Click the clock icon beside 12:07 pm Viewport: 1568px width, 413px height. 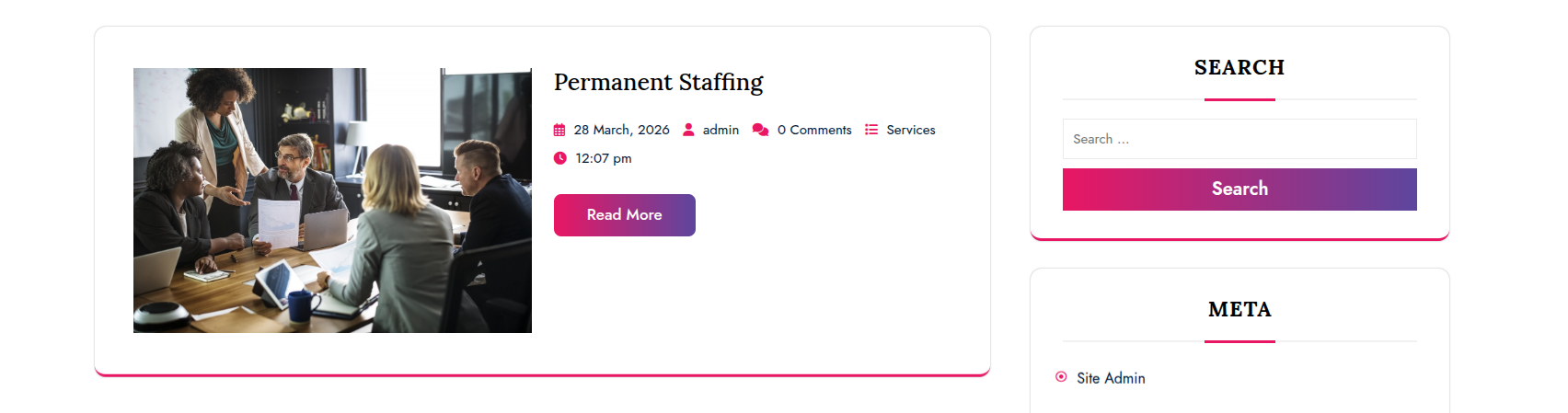560,158
